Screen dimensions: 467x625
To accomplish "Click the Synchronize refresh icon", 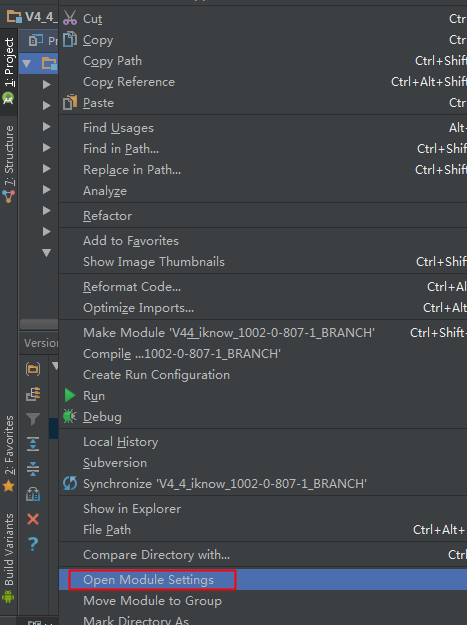I will tap(70, 483).
